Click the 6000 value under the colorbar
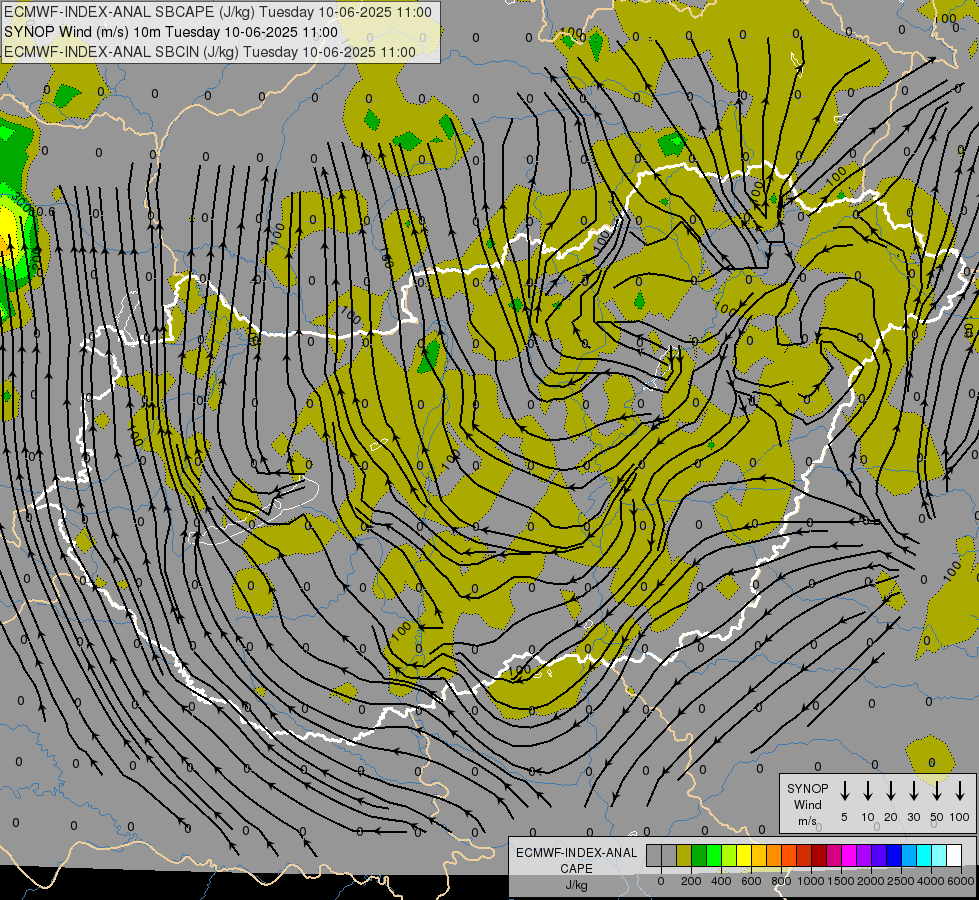 pyautogui.click(x=961, y=881)
